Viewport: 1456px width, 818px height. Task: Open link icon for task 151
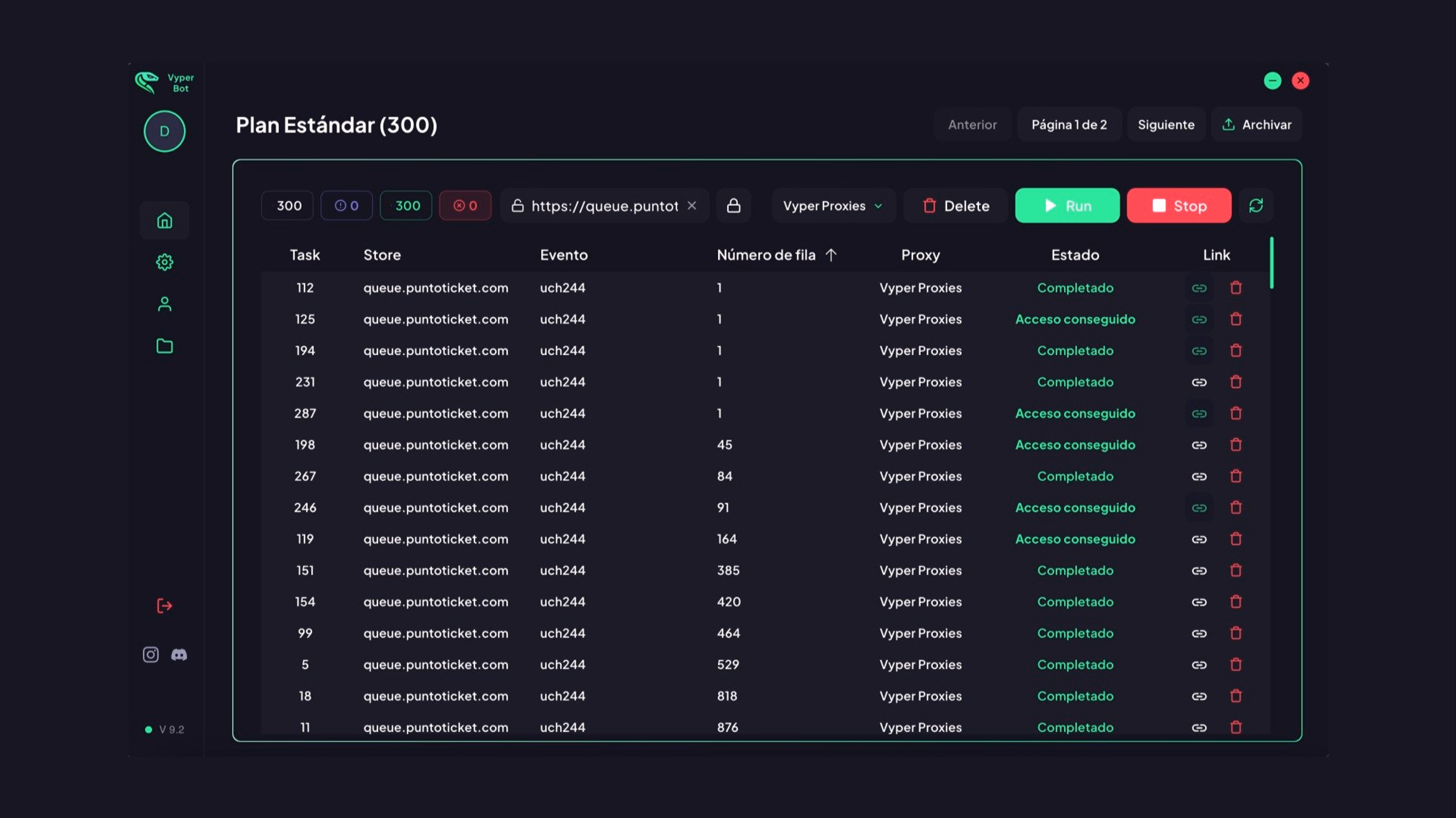[1199, 571]
